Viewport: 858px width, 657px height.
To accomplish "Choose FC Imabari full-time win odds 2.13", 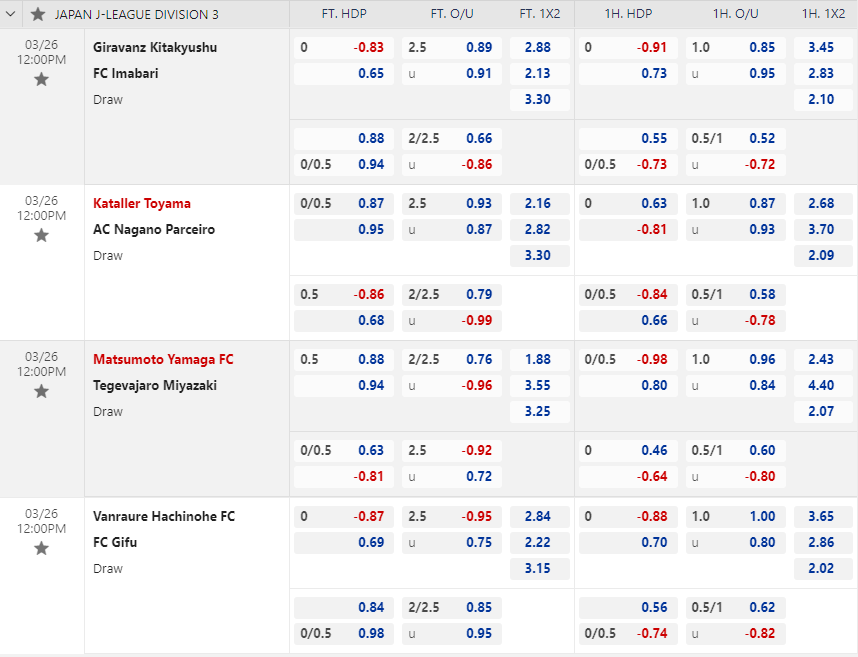I will click(540, 74).
